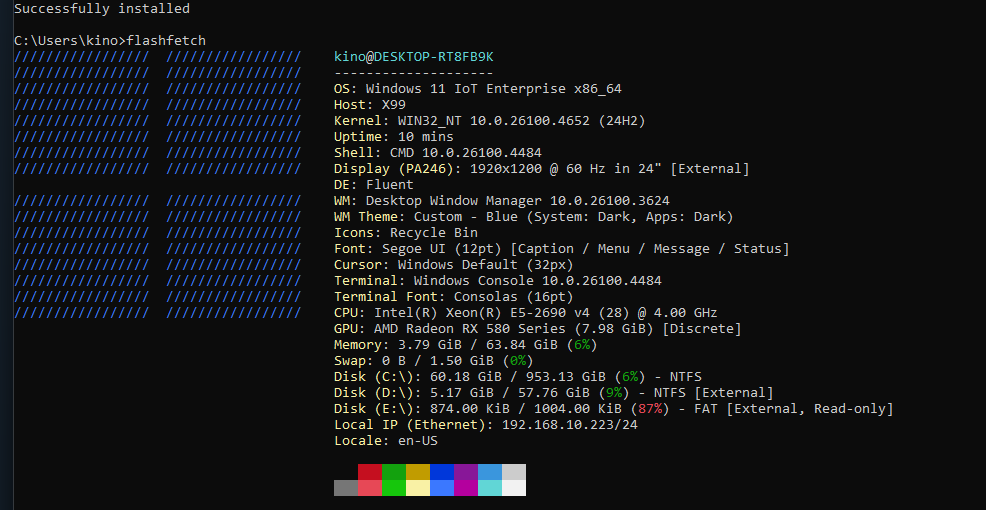
Task: Select the Disk (D:\) usage line
Action: tap(553, 393)
